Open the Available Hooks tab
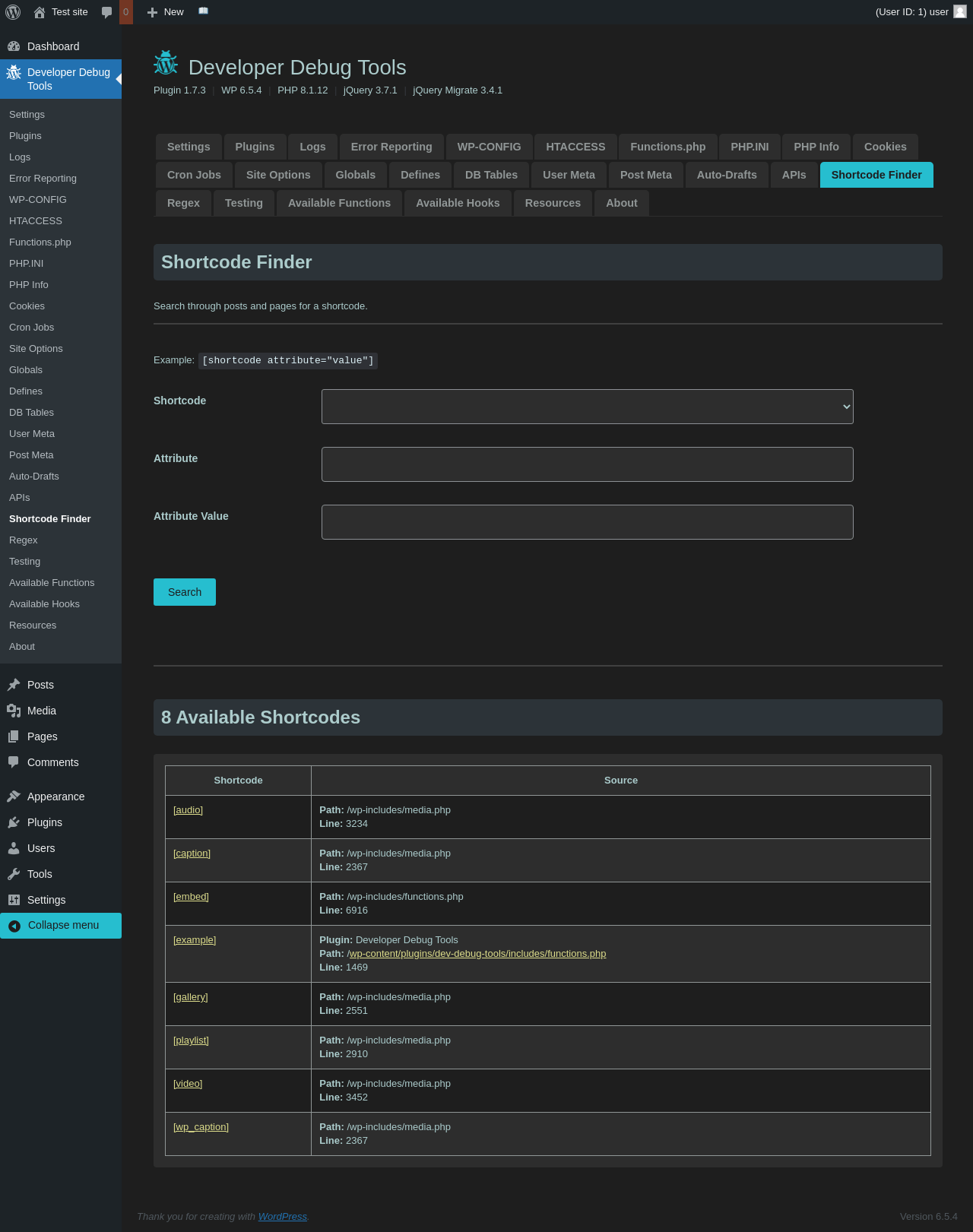Image resolution: width=973 pixels, height=1232 pixels. coord(458,203)
